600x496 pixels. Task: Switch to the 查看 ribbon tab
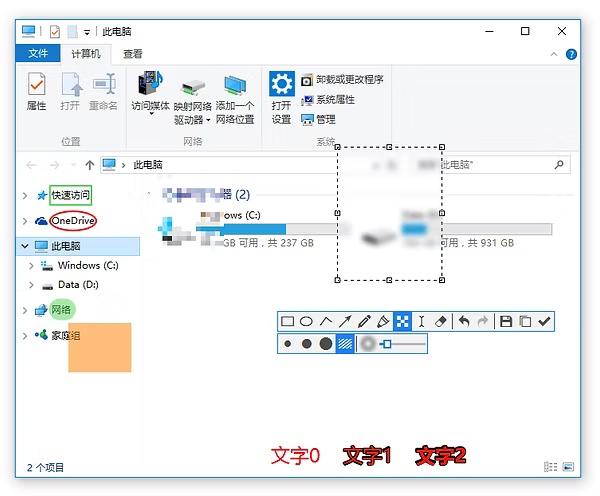[133, 54]
